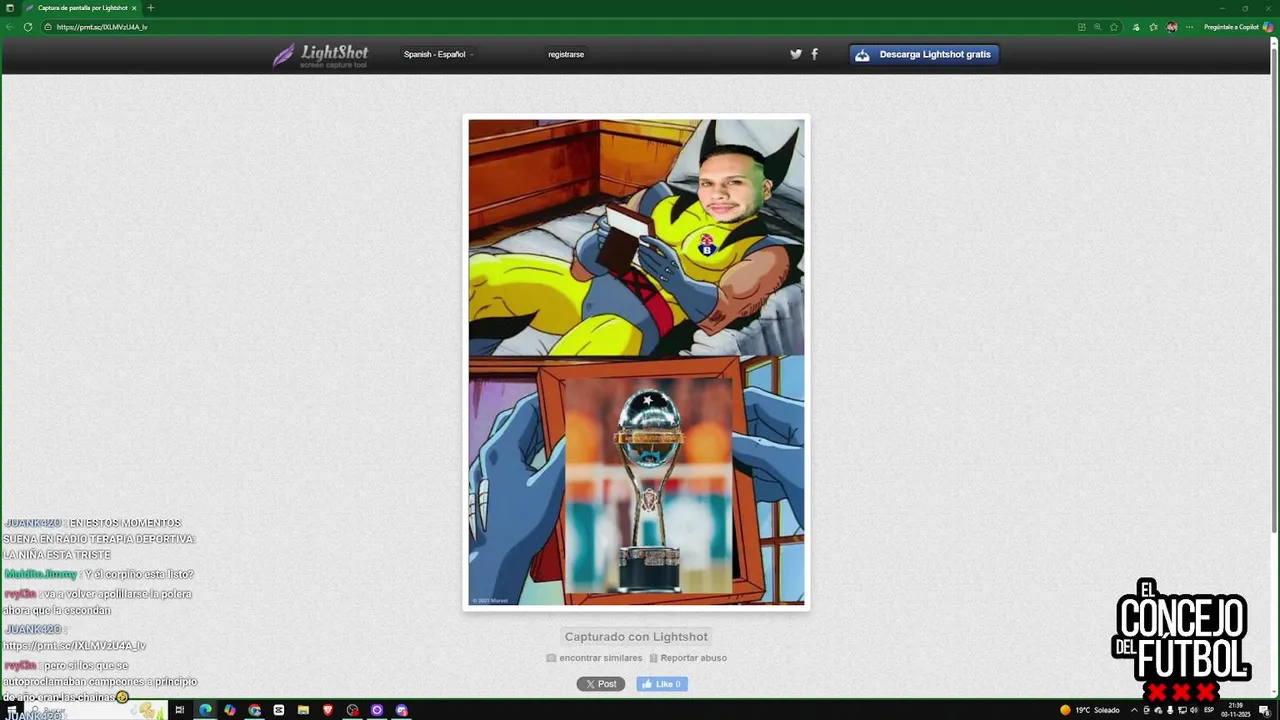Open Task View in the taskbar
Screen dimensions: 1280x720
pyautogui.click(x=180, y=710)
